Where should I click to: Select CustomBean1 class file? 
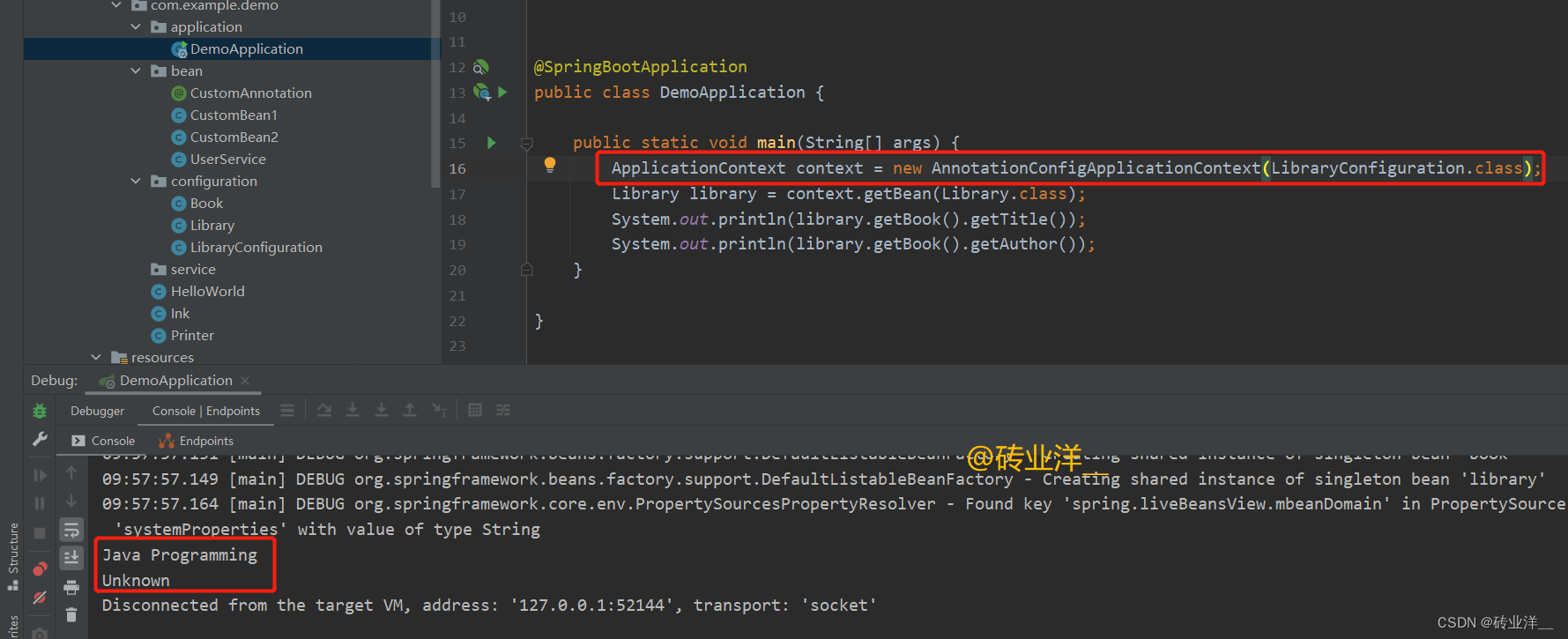click(224, 115)
